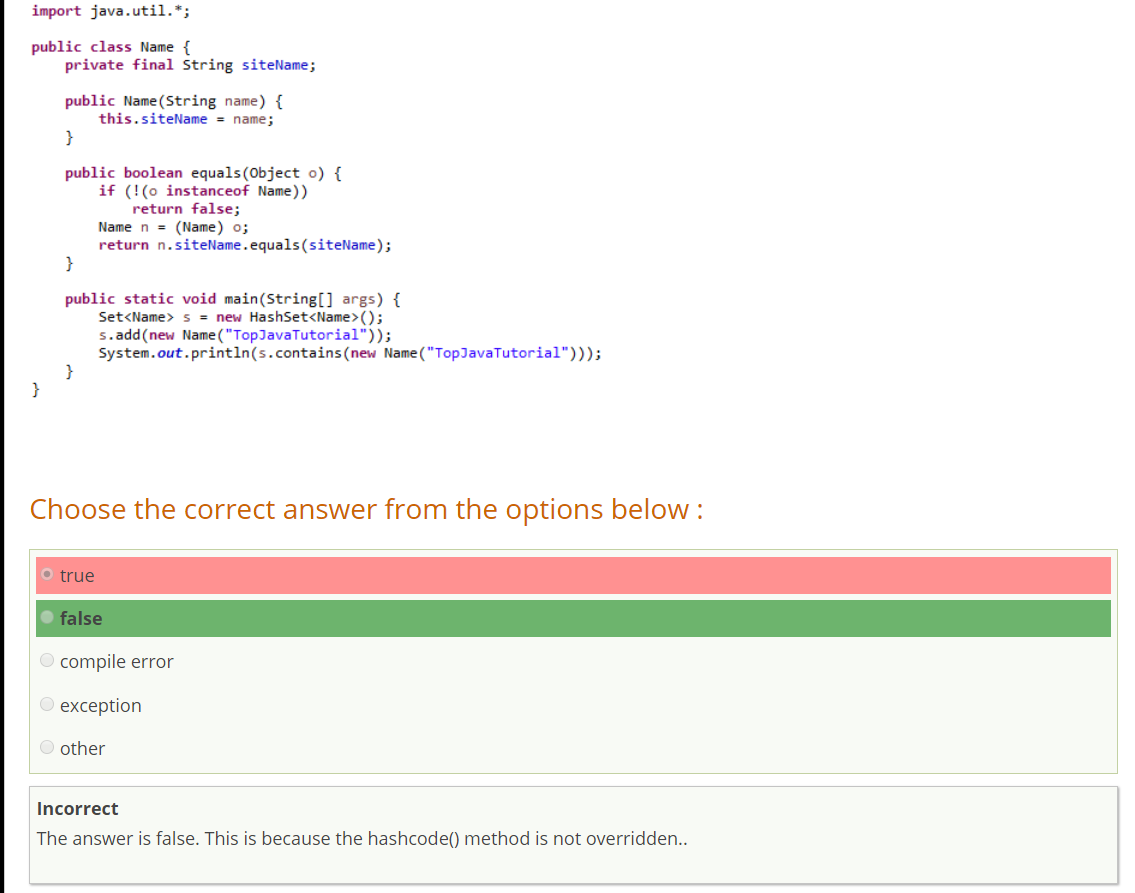Click the "Incorrect" feedback heading
Viewport: 1135px width, 893px height.
coord(77,808)
